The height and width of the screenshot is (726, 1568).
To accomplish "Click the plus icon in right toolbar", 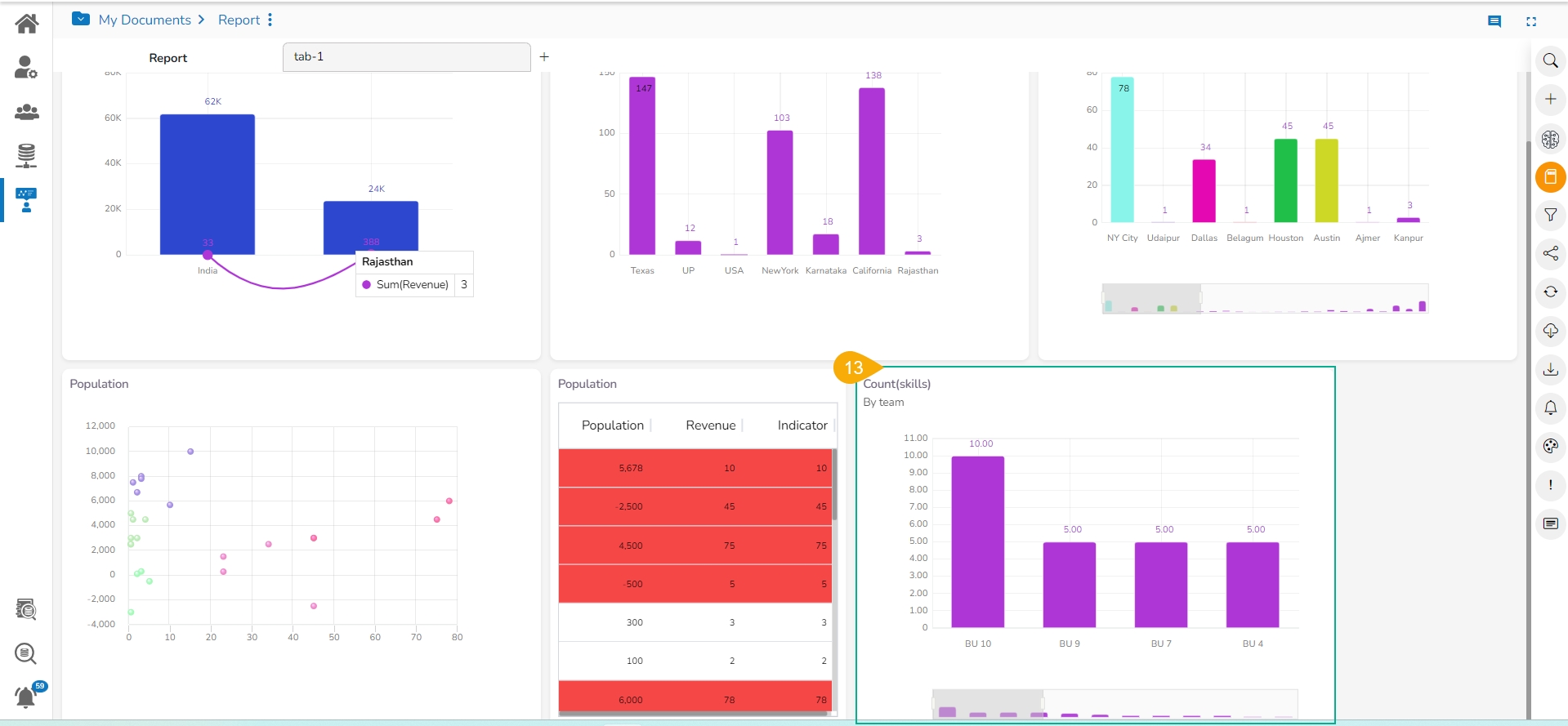I will coord(1550,99).
